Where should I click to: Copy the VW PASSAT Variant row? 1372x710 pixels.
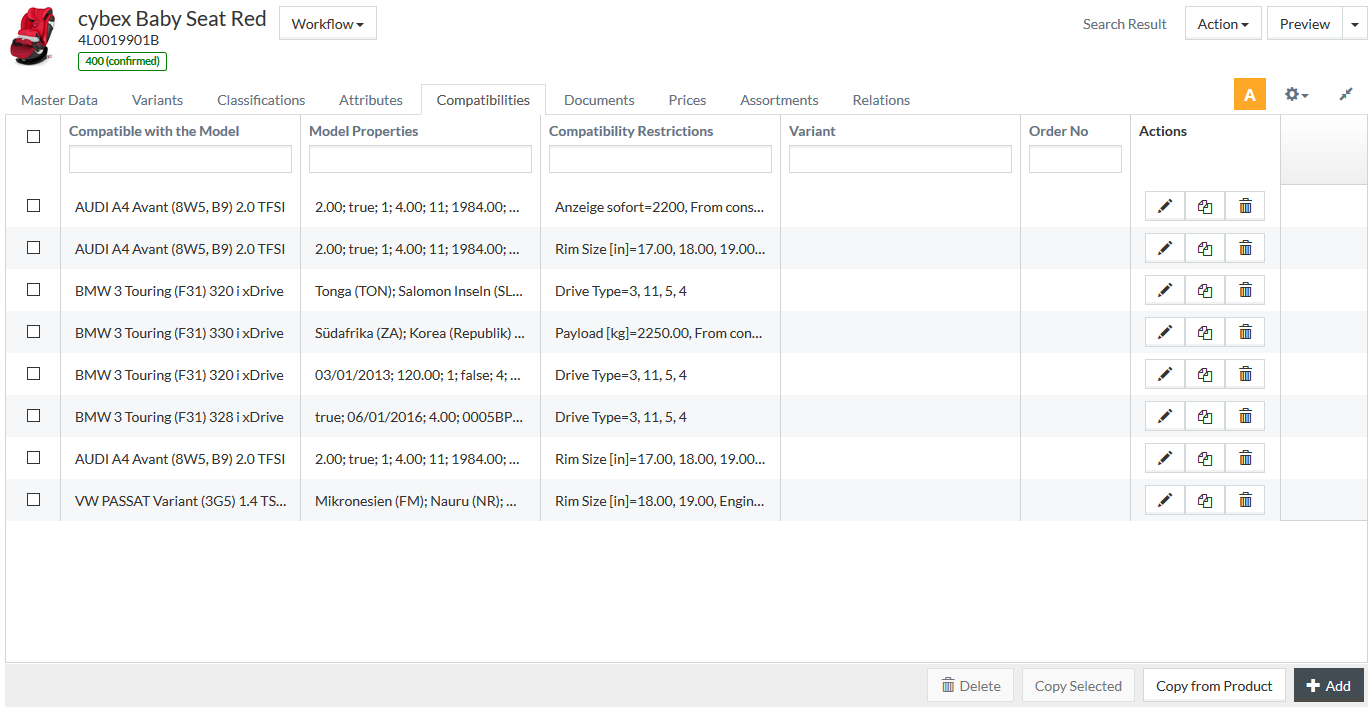pyautogui.click(x=1205, y=500)
